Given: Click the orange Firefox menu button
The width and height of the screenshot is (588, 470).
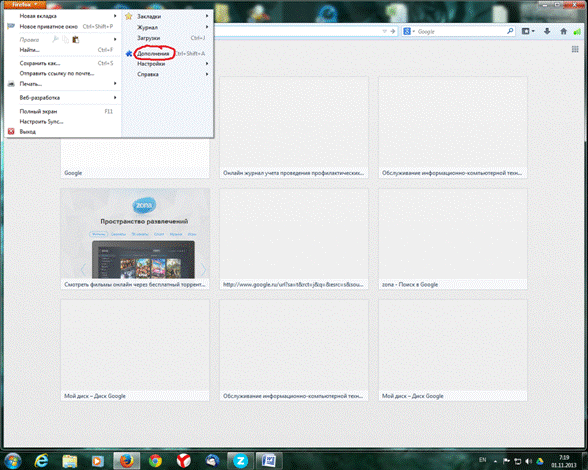Looking at the screenshot, I should 25,5.
